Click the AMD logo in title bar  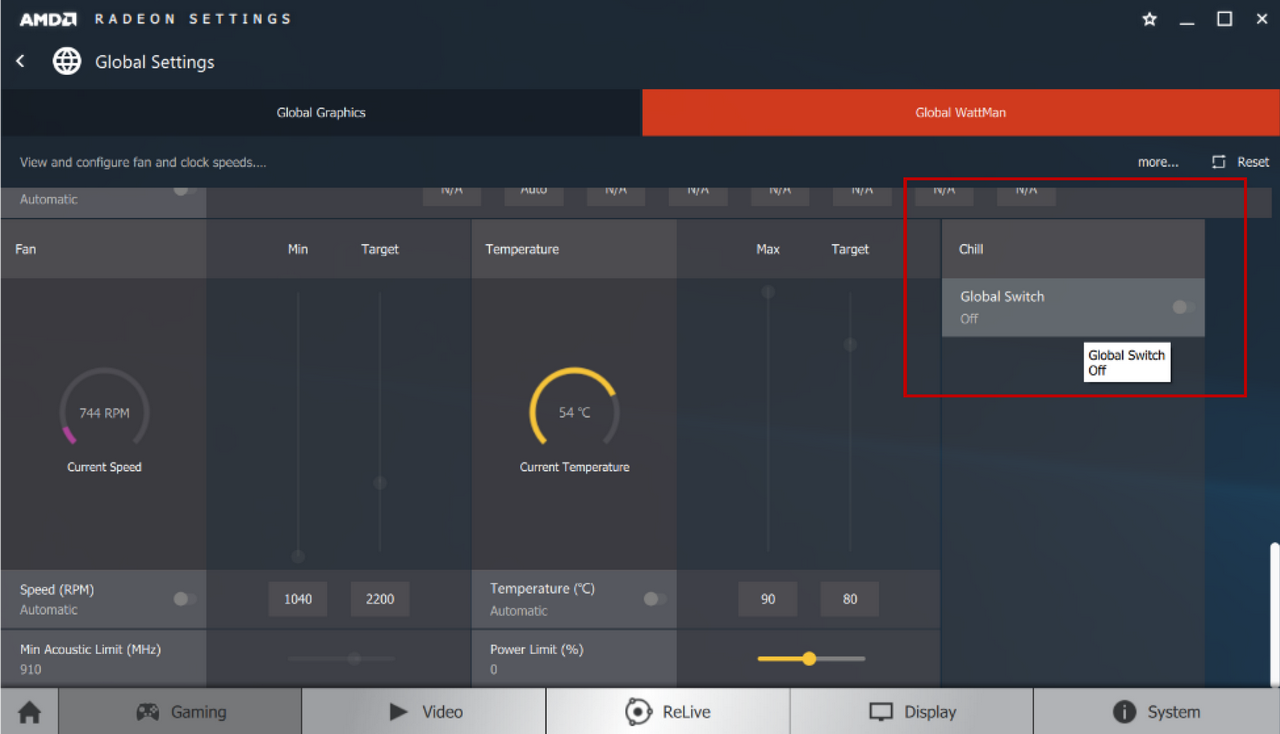pyautogui.click(x=50, y=19)
